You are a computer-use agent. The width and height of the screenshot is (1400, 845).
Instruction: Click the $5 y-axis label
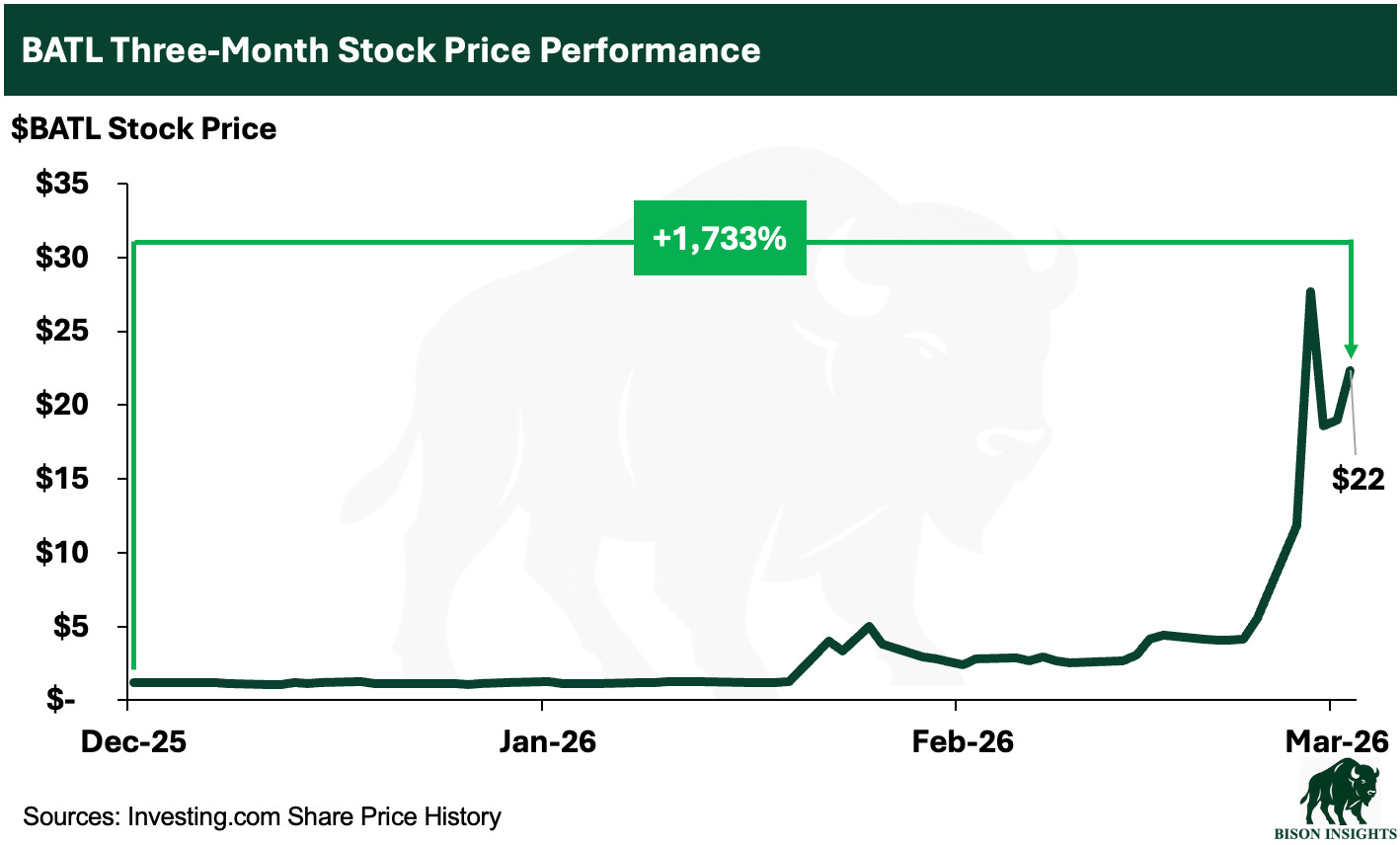point(69,626)
